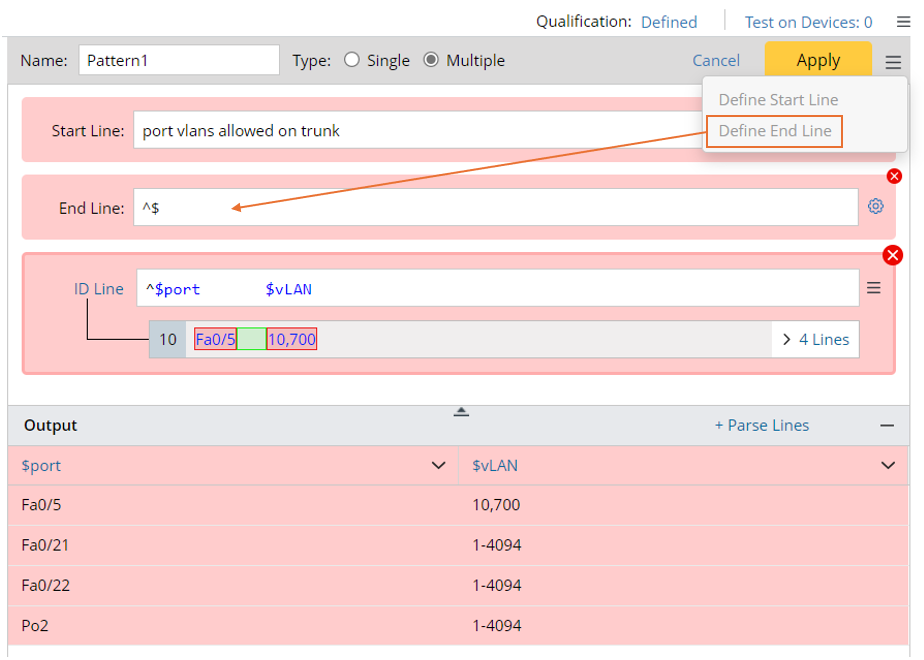Remove the End Line section via red X
This screenshot has height=660, width=924.
tap(893, 176)
